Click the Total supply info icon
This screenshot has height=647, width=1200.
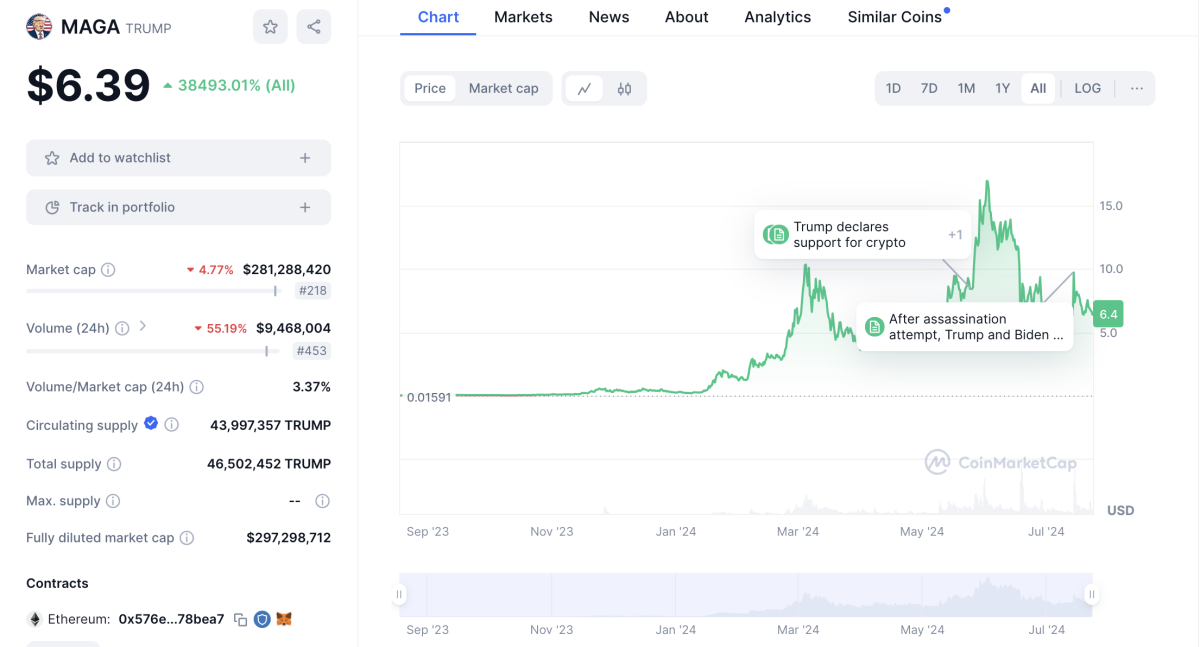114,464
